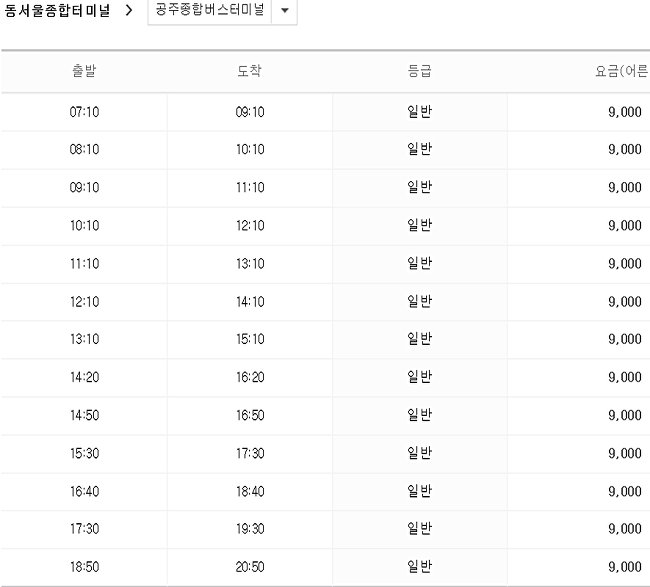
Task: Click the 9,000 fare in the 07:10 row
Action: coord(625,112)
